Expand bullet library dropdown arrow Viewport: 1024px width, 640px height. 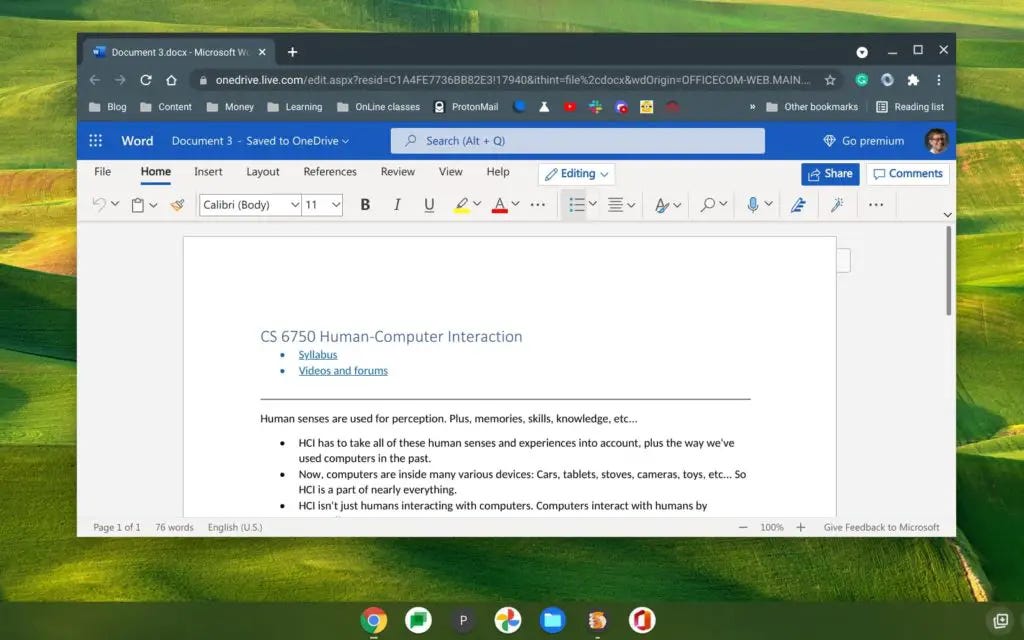click(x=592, y=204)
